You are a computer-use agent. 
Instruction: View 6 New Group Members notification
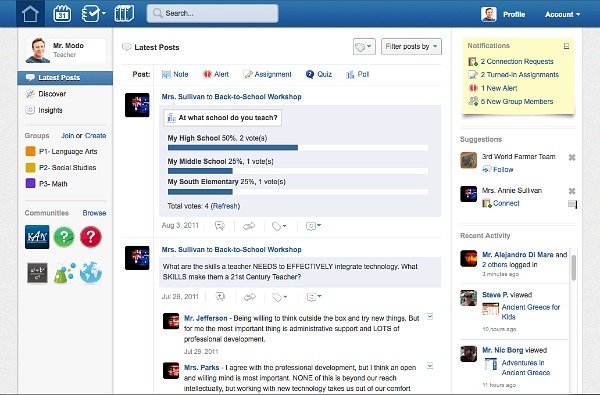coord(517,101)
